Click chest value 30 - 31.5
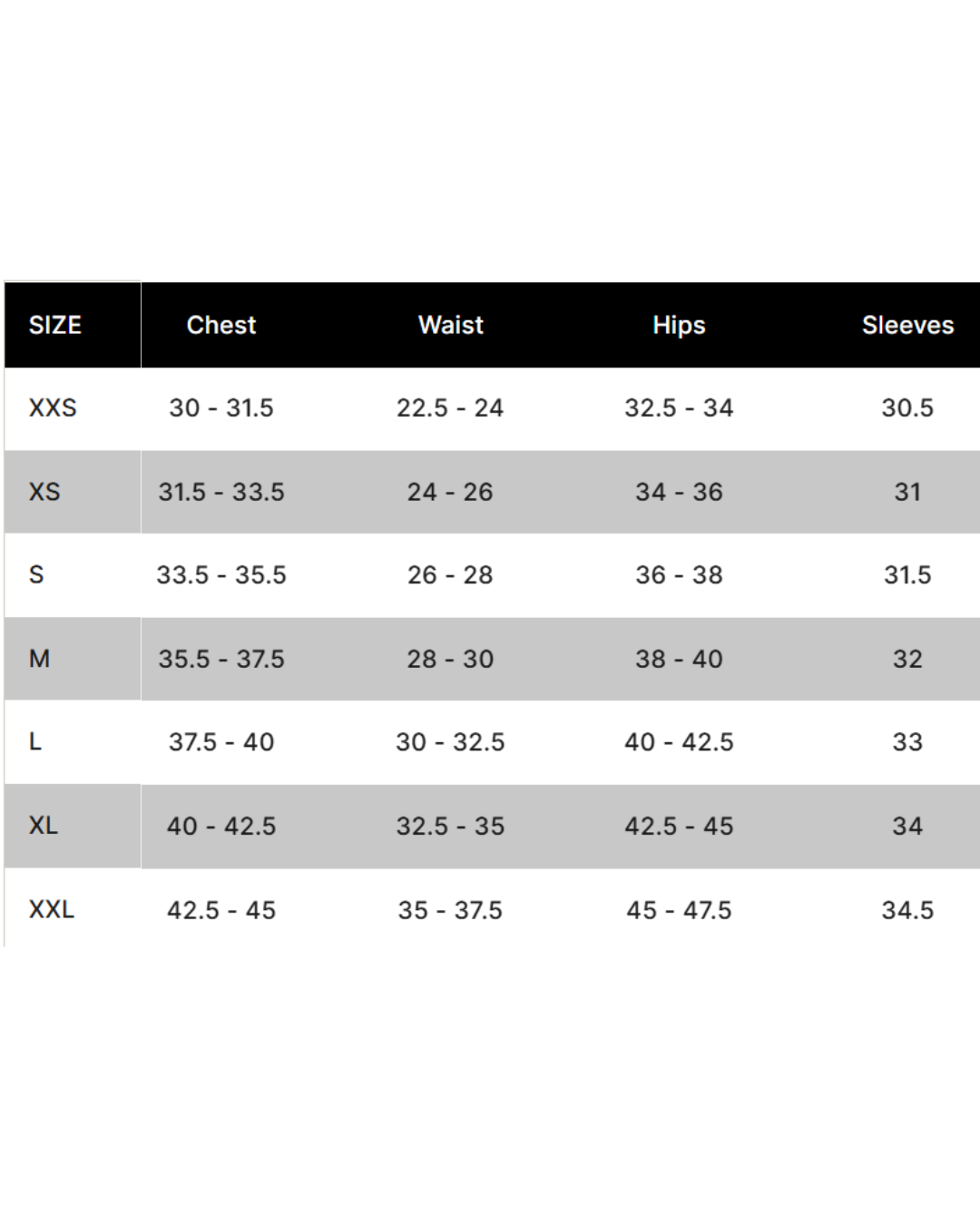Image resolution: width=980 pixels, height=1225 pixels. 221,407
